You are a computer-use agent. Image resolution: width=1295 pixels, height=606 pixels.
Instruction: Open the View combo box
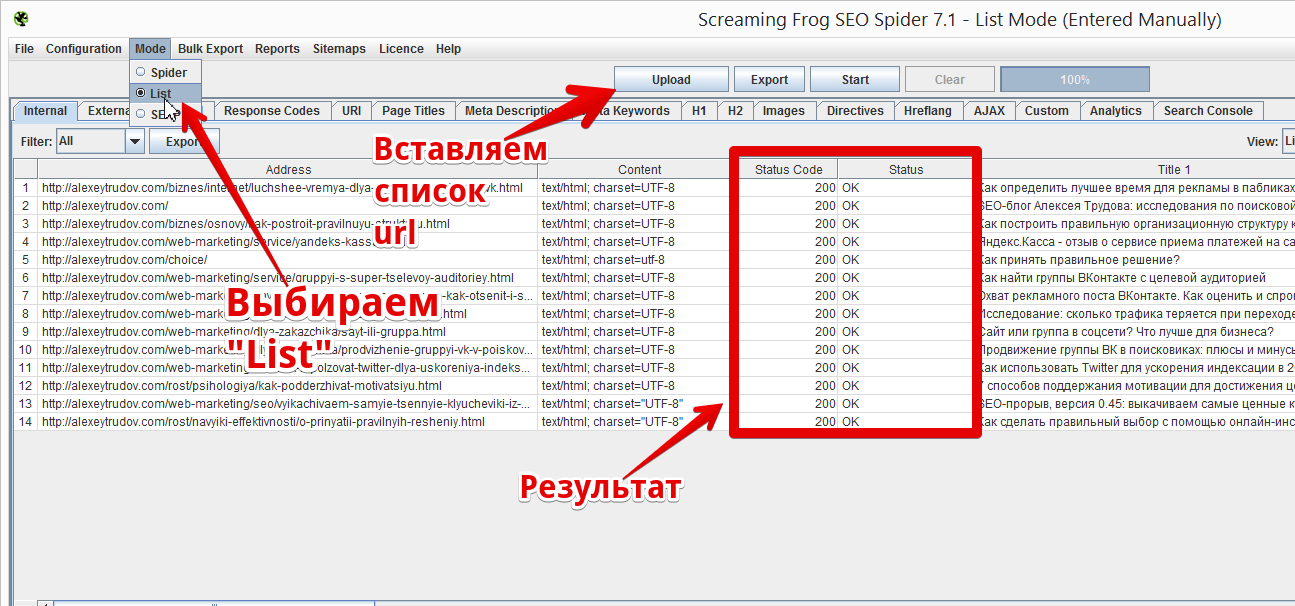tap(1288, 142)
